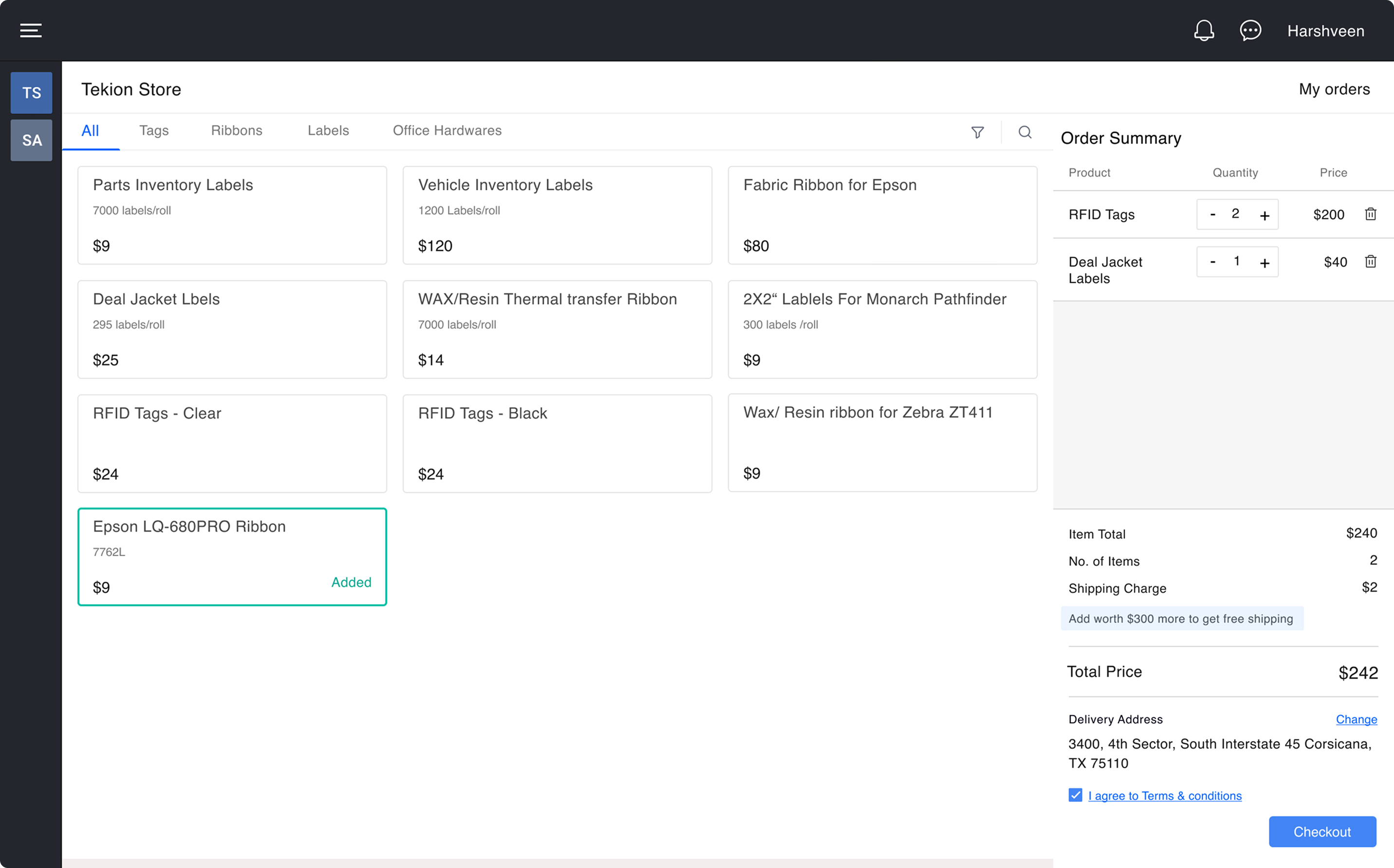
Task: Click the filter funnel icon
Action: [x=977, y=133]
